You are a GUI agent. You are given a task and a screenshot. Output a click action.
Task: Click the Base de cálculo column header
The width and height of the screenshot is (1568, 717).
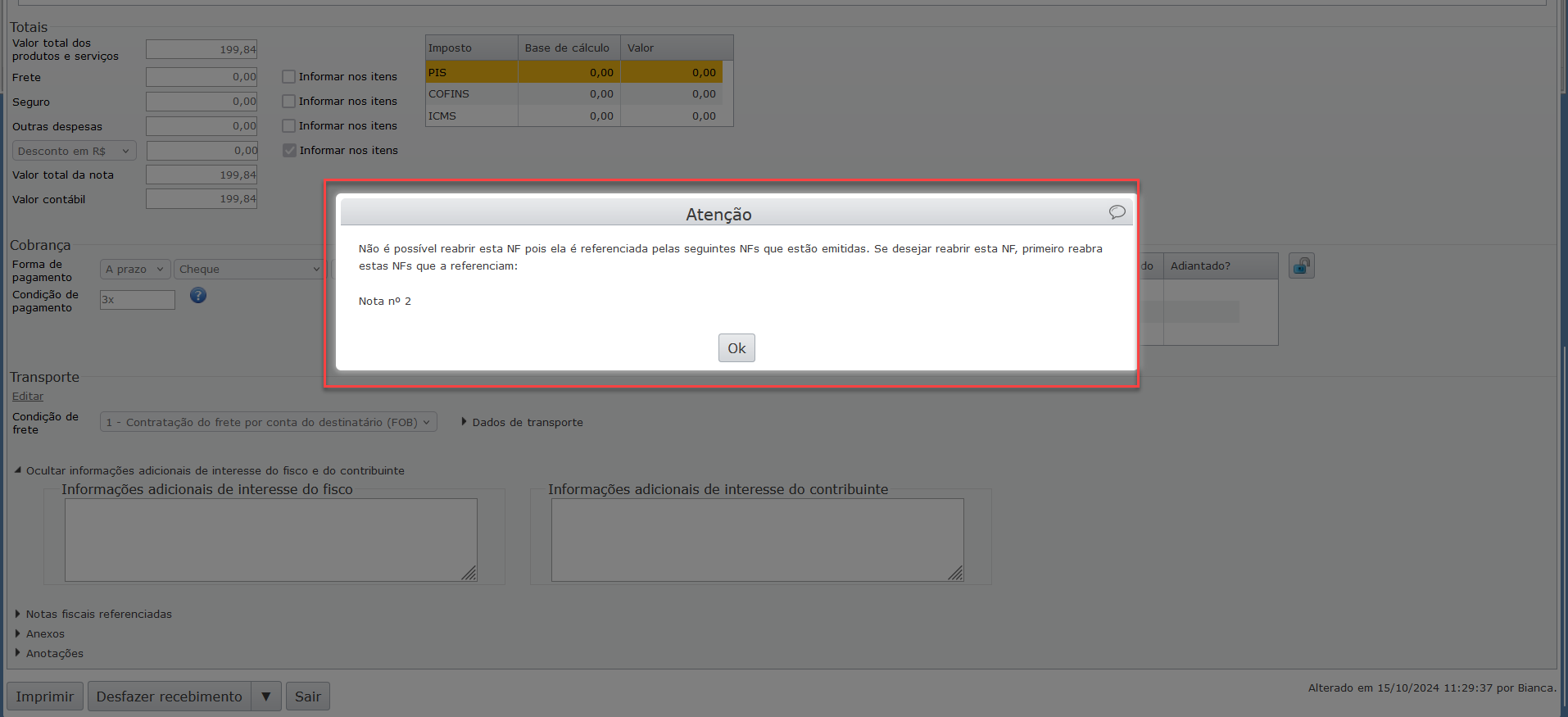click(x=569, y=48)
